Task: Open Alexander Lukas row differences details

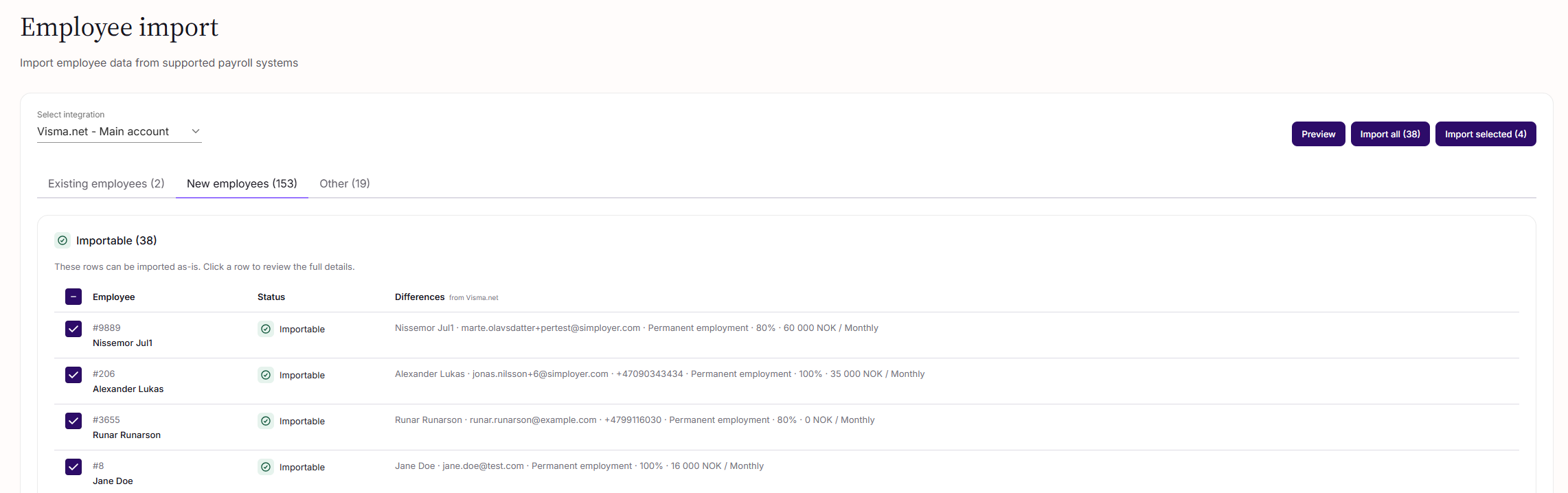Action: (659, 374)
